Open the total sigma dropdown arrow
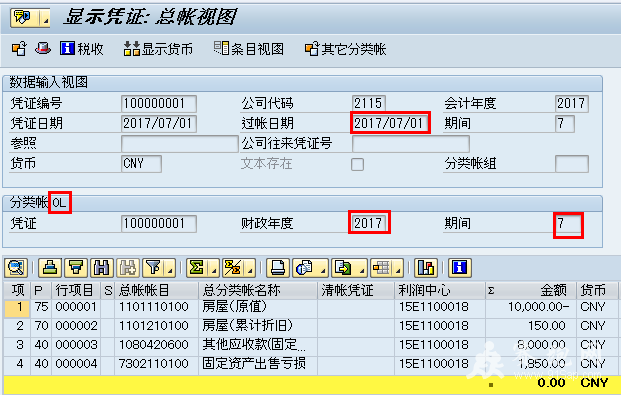 click(x=213, y=268)
